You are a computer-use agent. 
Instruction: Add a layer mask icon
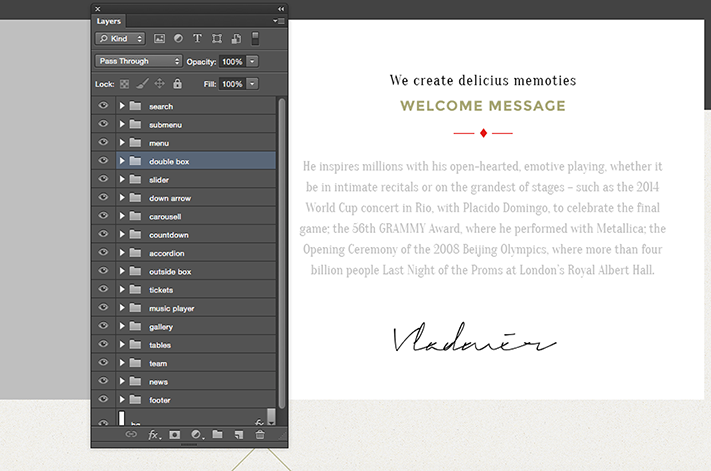(x=175, y=435)
